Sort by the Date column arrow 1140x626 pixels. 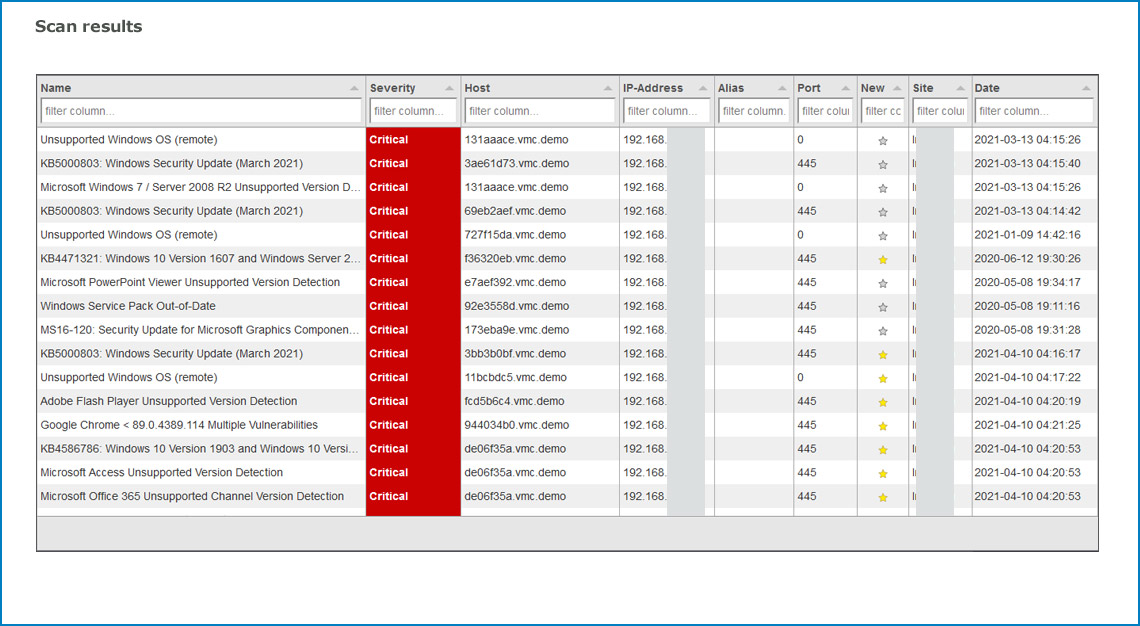click(1086, 88)
